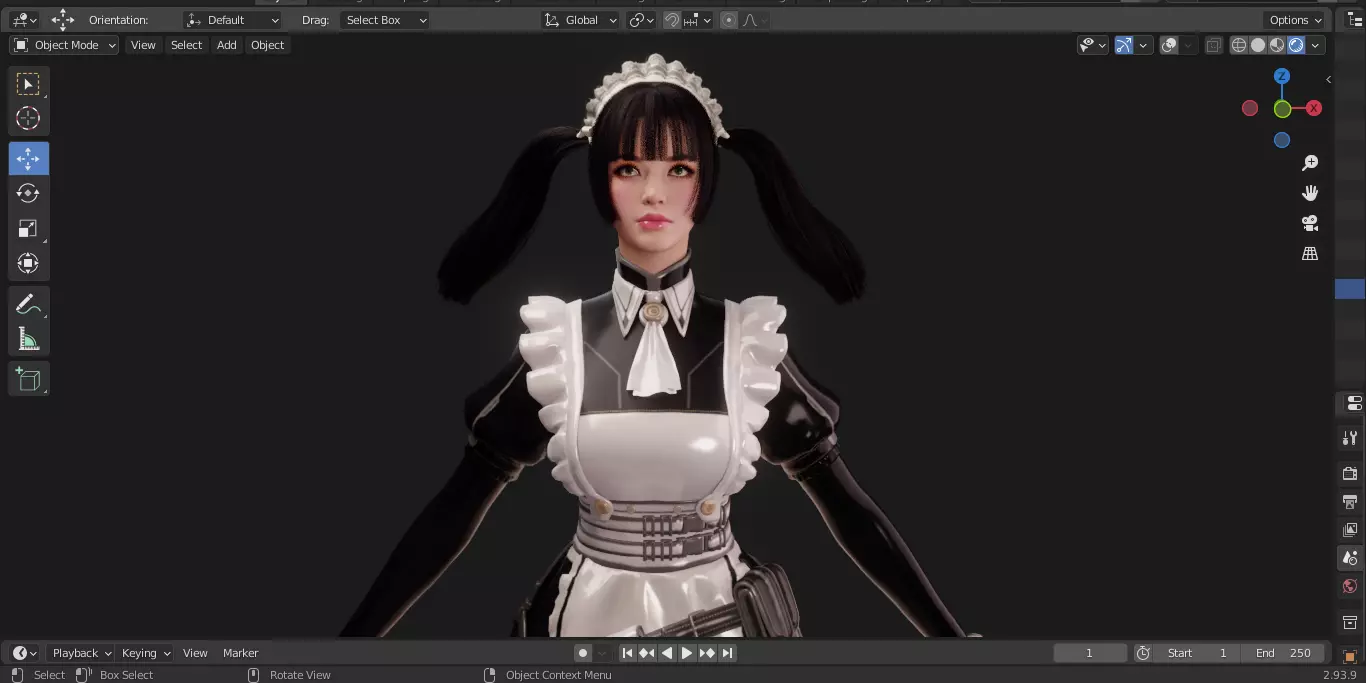1366x683 pixels.
Task: Open the timeline View menu
Action: [195, 653]
